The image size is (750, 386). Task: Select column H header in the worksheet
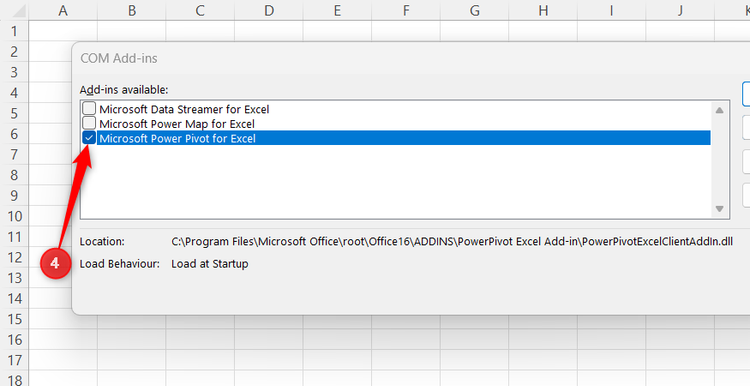(x=543, y=10)
